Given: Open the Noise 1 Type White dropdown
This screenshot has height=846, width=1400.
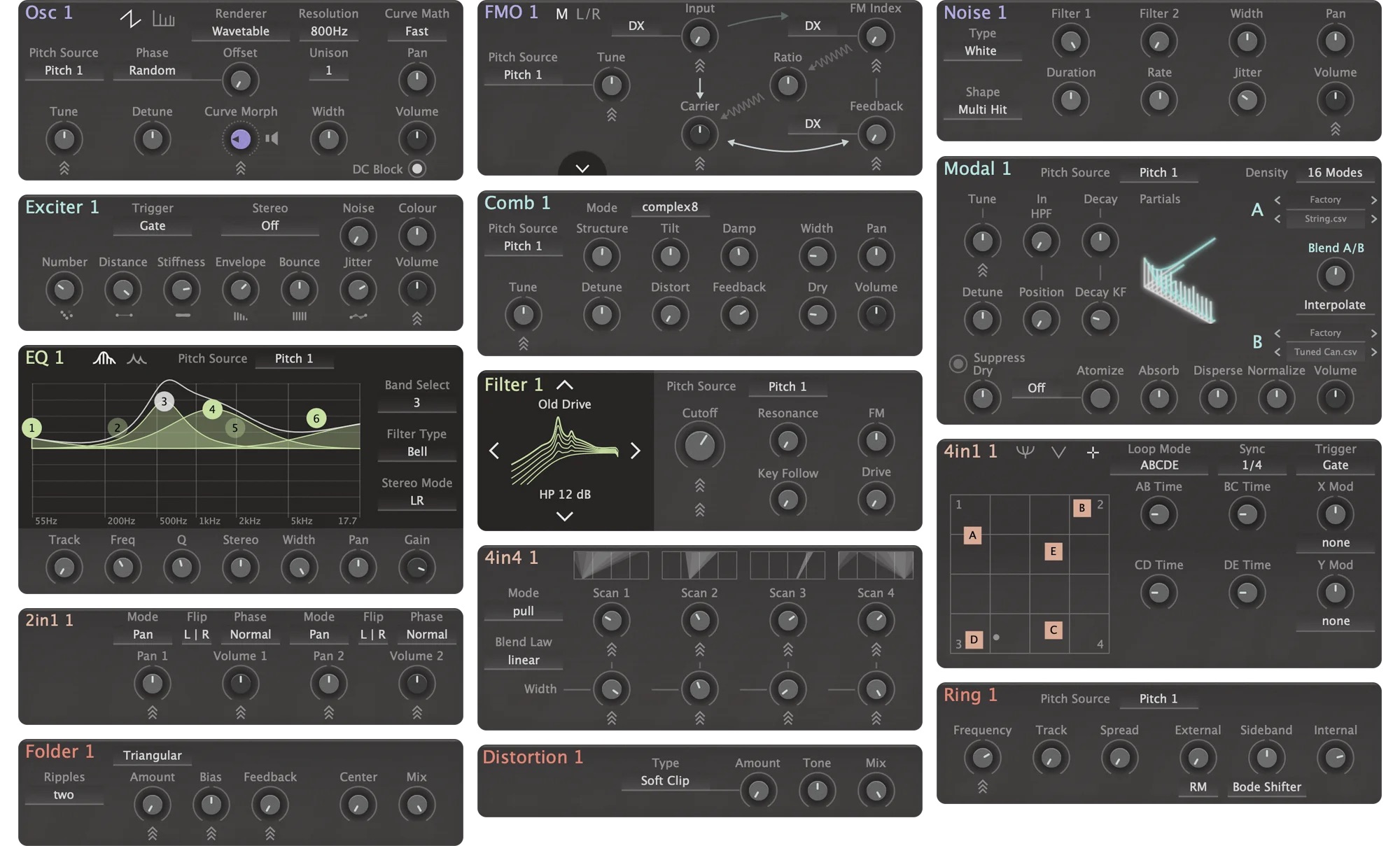Looking at the screenshot, I should [x=980, y=51].
